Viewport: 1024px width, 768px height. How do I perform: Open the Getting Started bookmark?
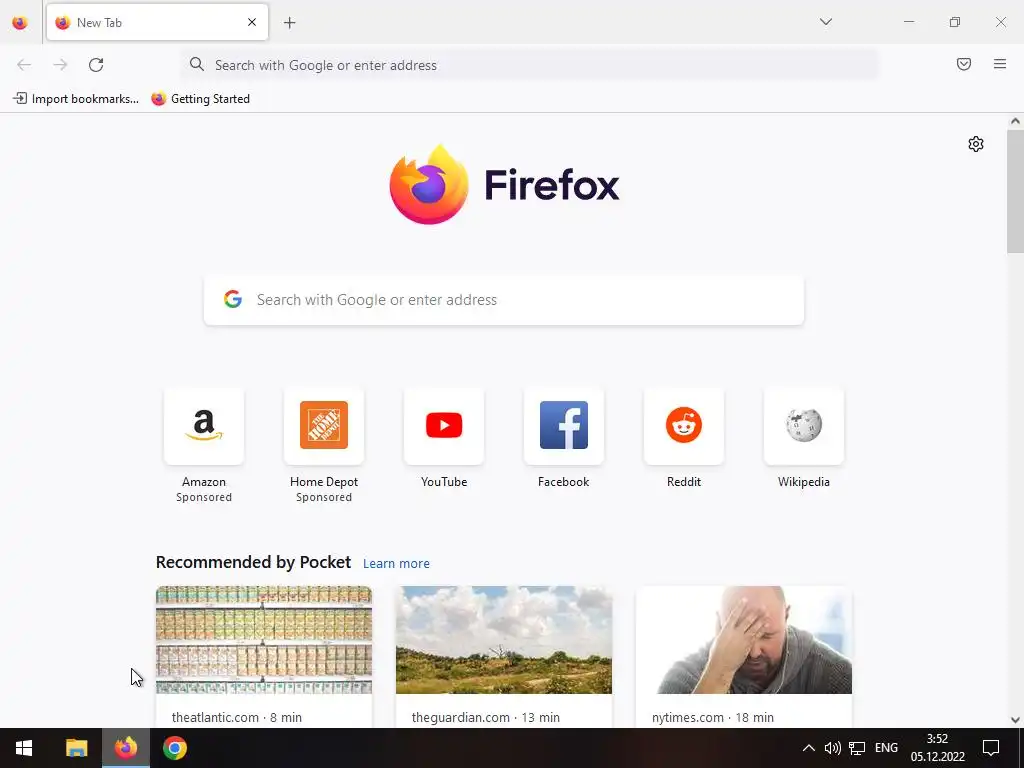coord(200,99)
